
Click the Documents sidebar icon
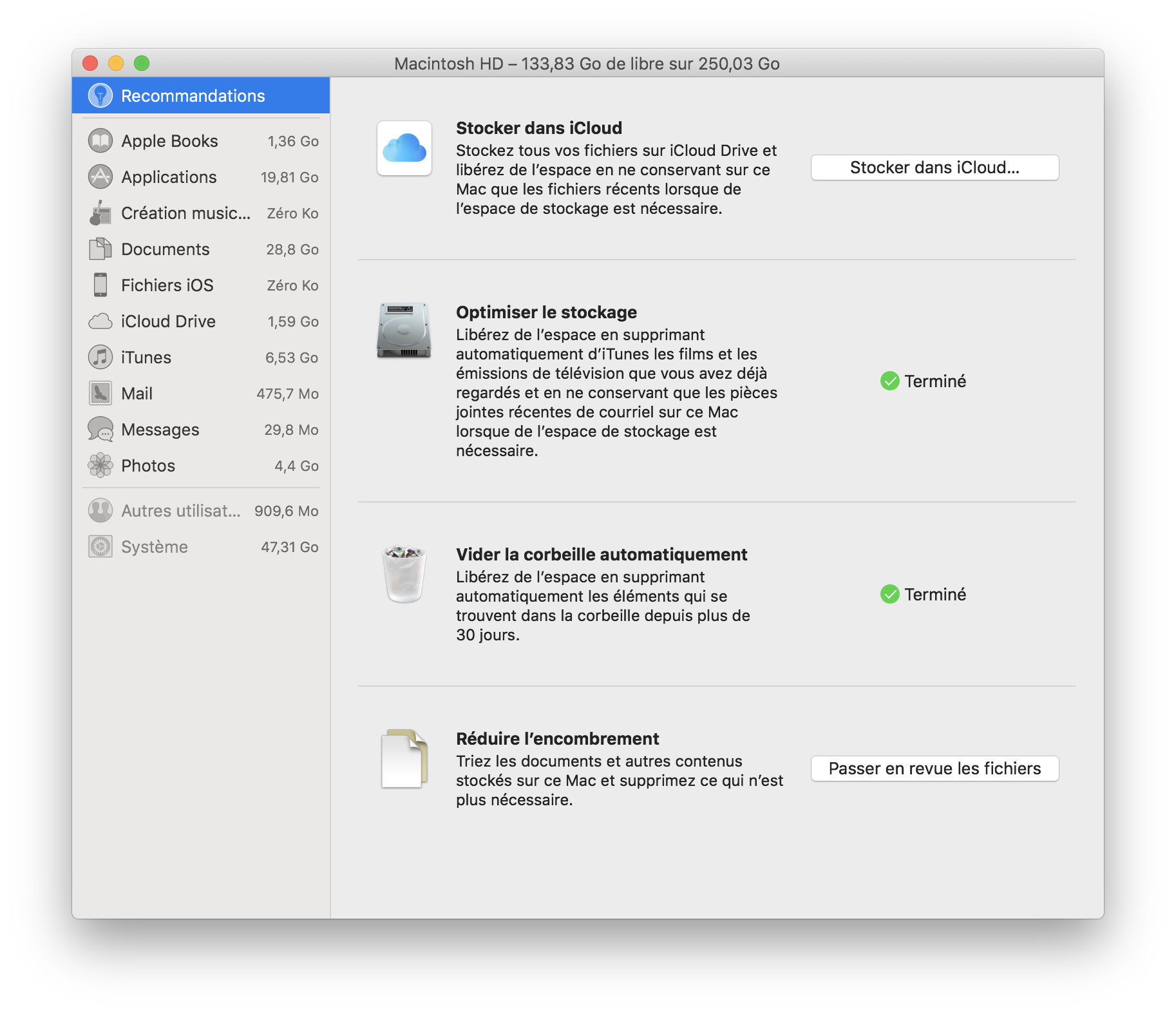[x=100, y=249]
